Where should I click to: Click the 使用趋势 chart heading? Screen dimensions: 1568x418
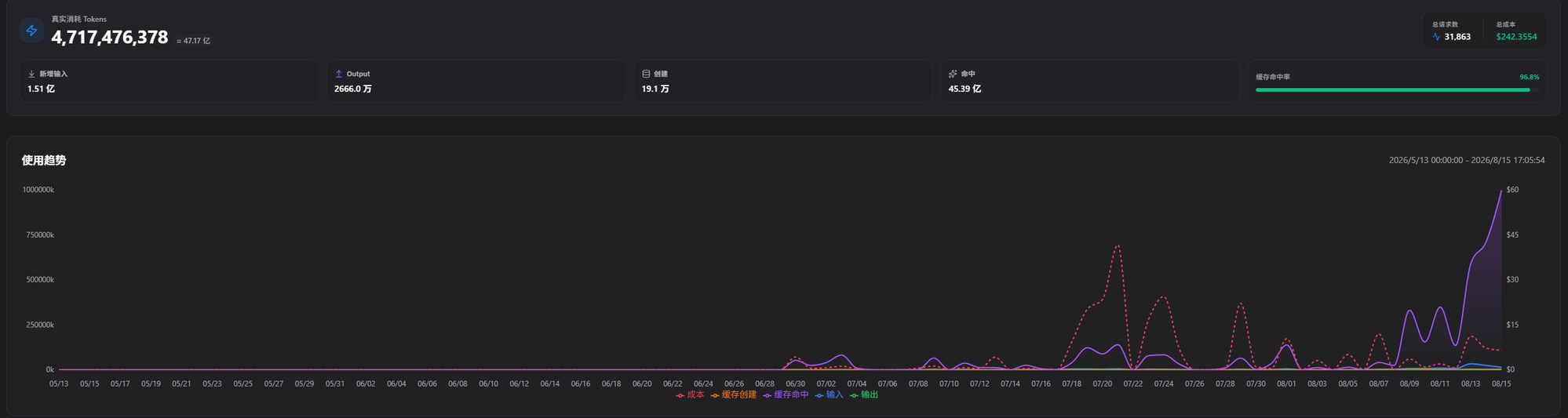(44, 160)
